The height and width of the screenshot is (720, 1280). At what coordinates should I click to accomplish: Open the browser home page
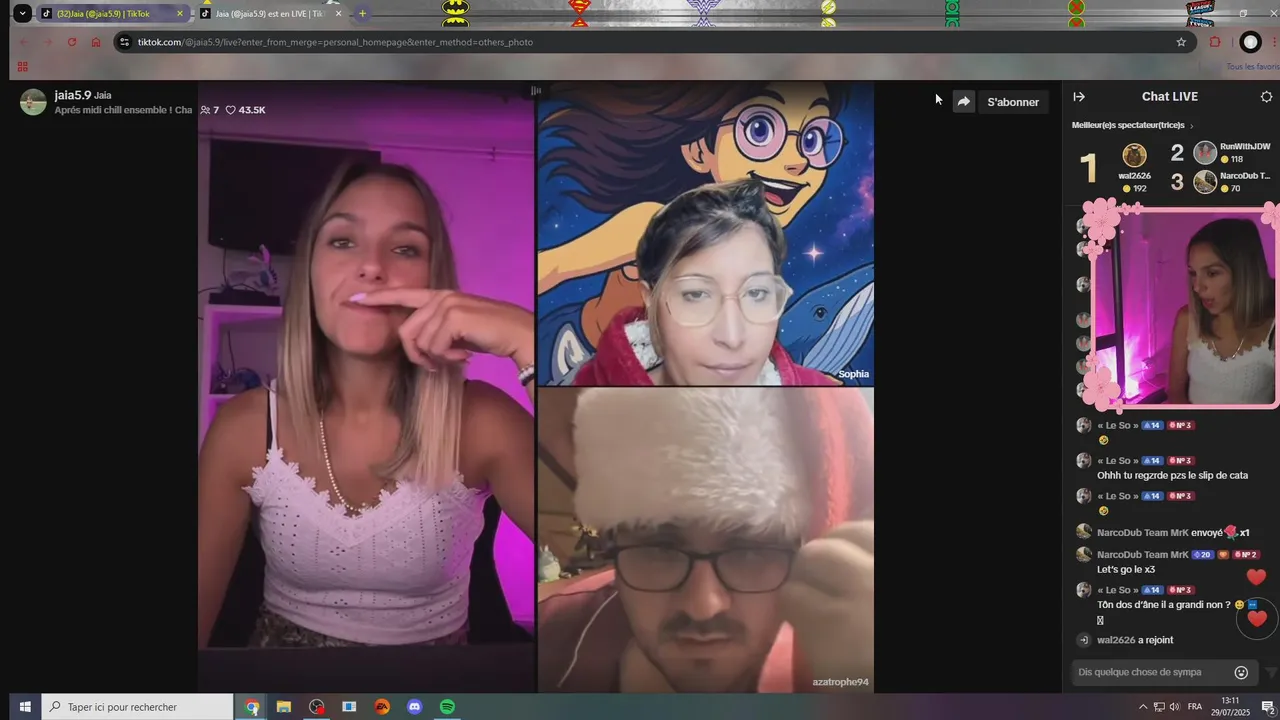tap(96, 42)
